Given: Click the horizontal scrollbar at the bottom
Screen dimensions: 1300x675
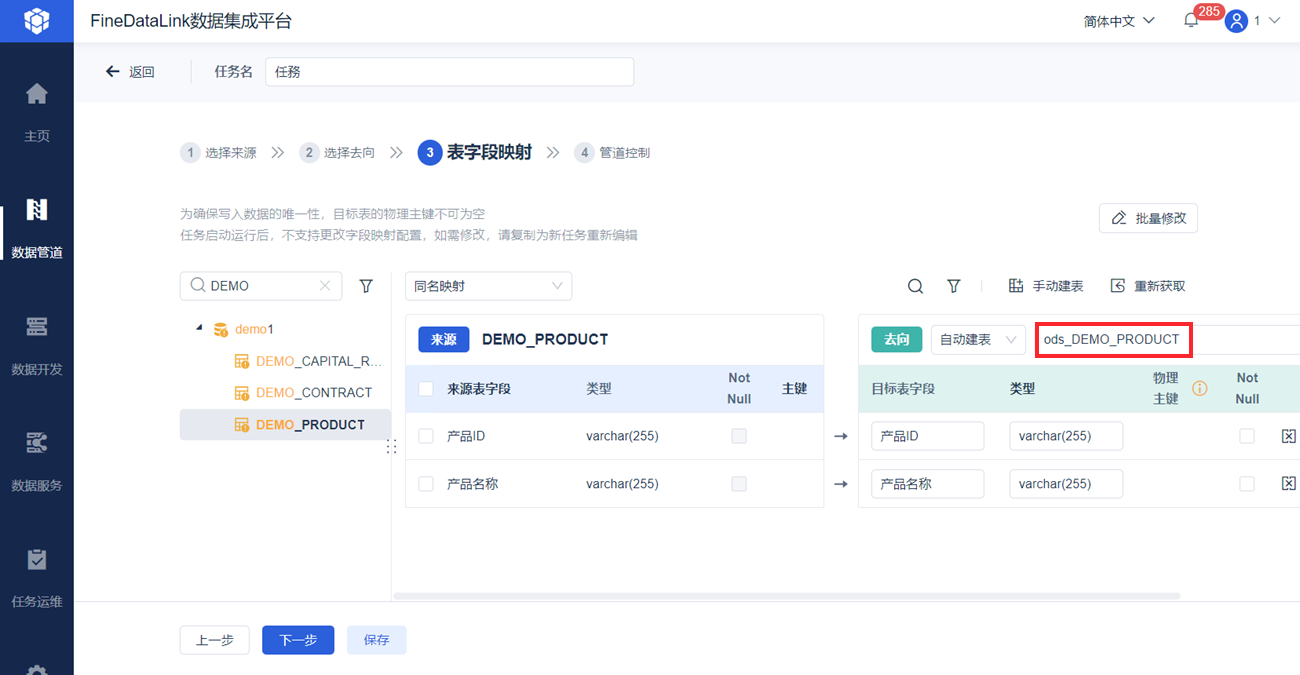Looking at the screenshot, I should click(x=787, y=596).
